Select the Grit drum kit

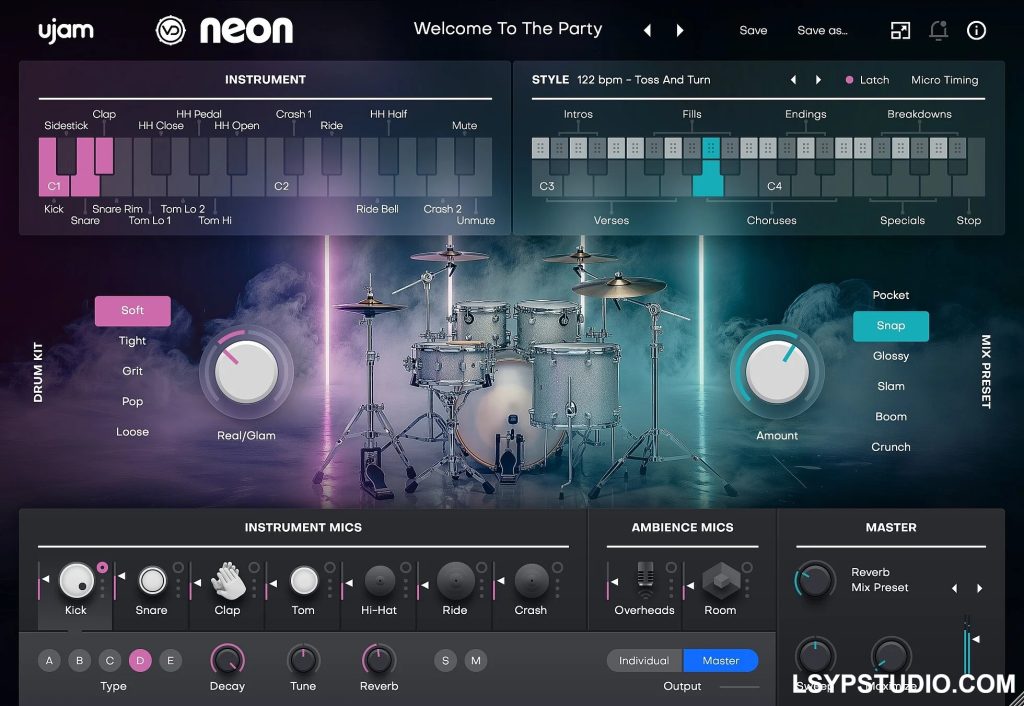click(x=133, y=370)
